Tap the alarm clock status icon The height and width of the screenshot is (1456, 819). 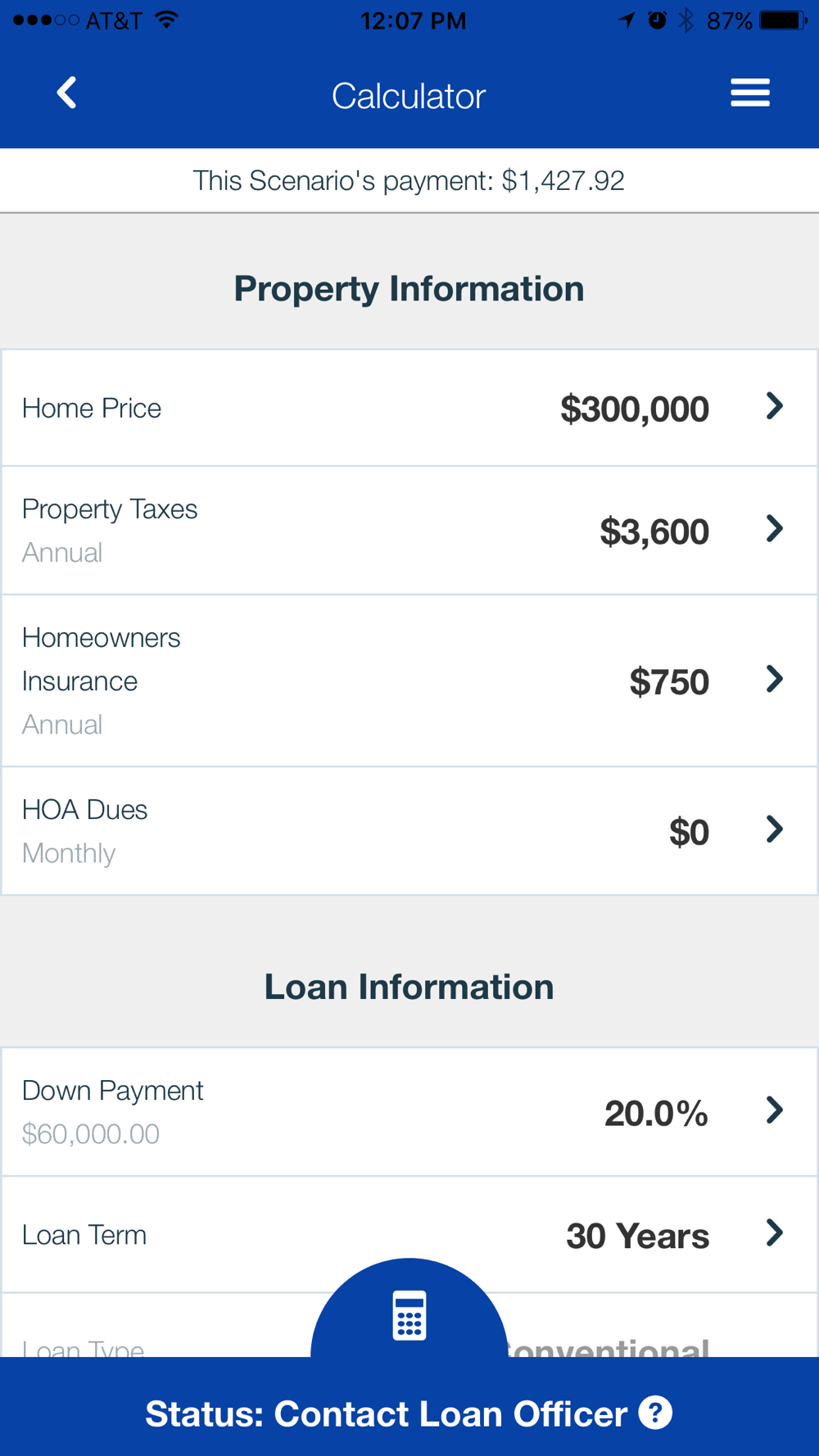657,20
